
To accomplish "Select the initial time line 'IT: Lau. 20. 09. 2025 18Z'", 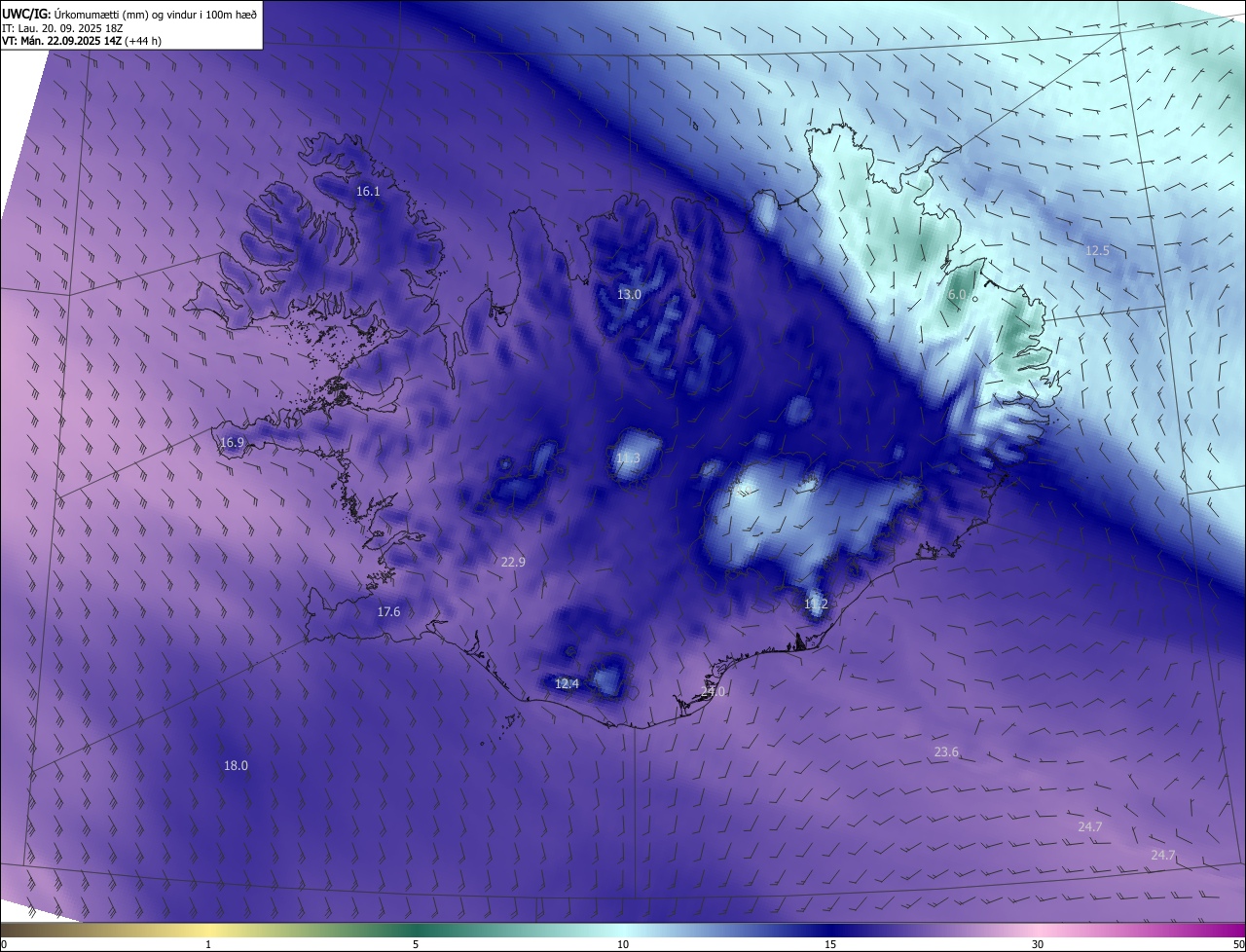I will 62,28.
